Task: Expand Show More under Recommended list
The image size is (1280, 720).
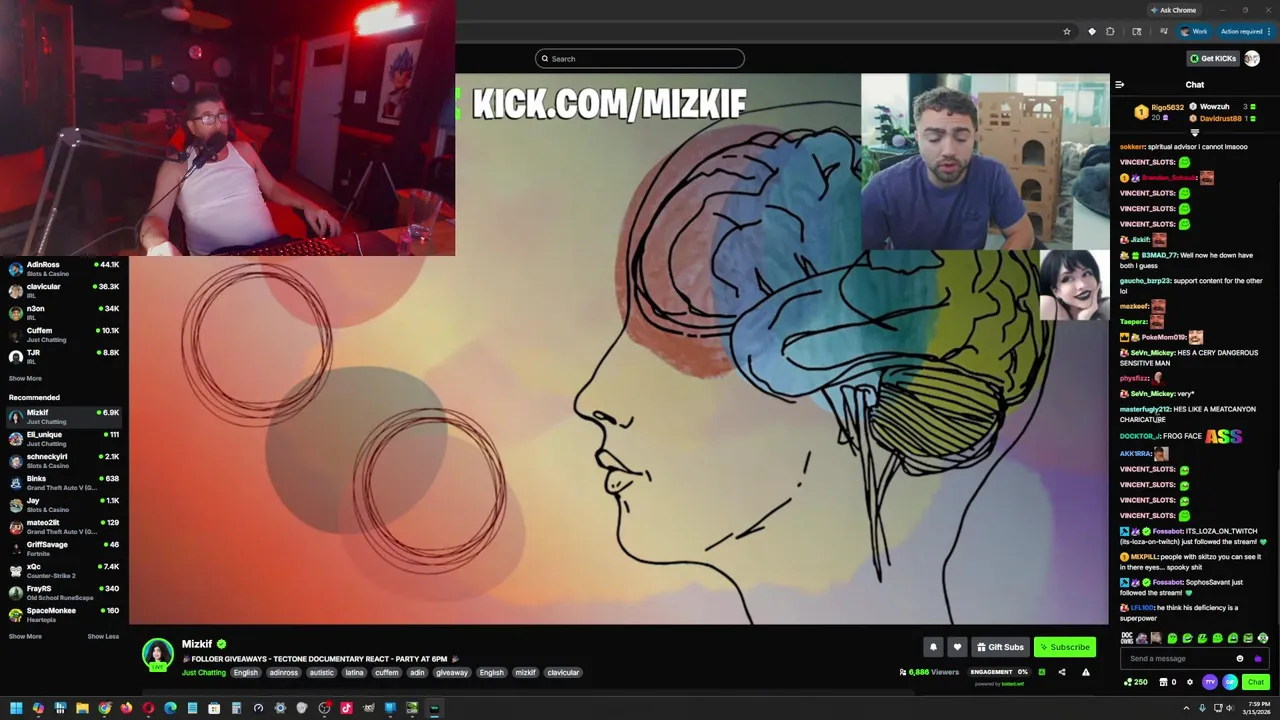Action: pyautogui.click(x=25, y=637)
